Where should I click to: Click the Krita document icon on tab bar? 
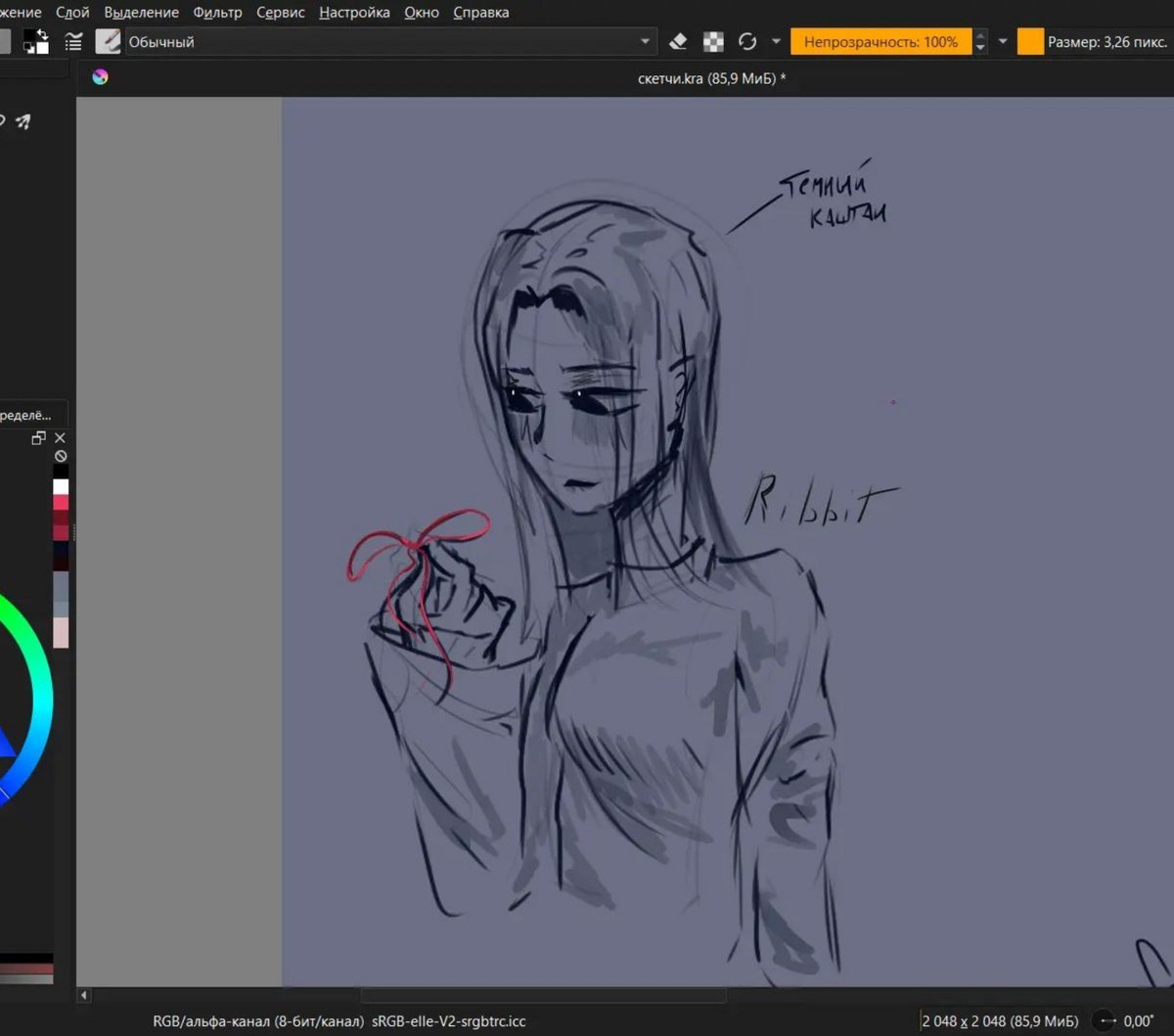pos(100,77)
